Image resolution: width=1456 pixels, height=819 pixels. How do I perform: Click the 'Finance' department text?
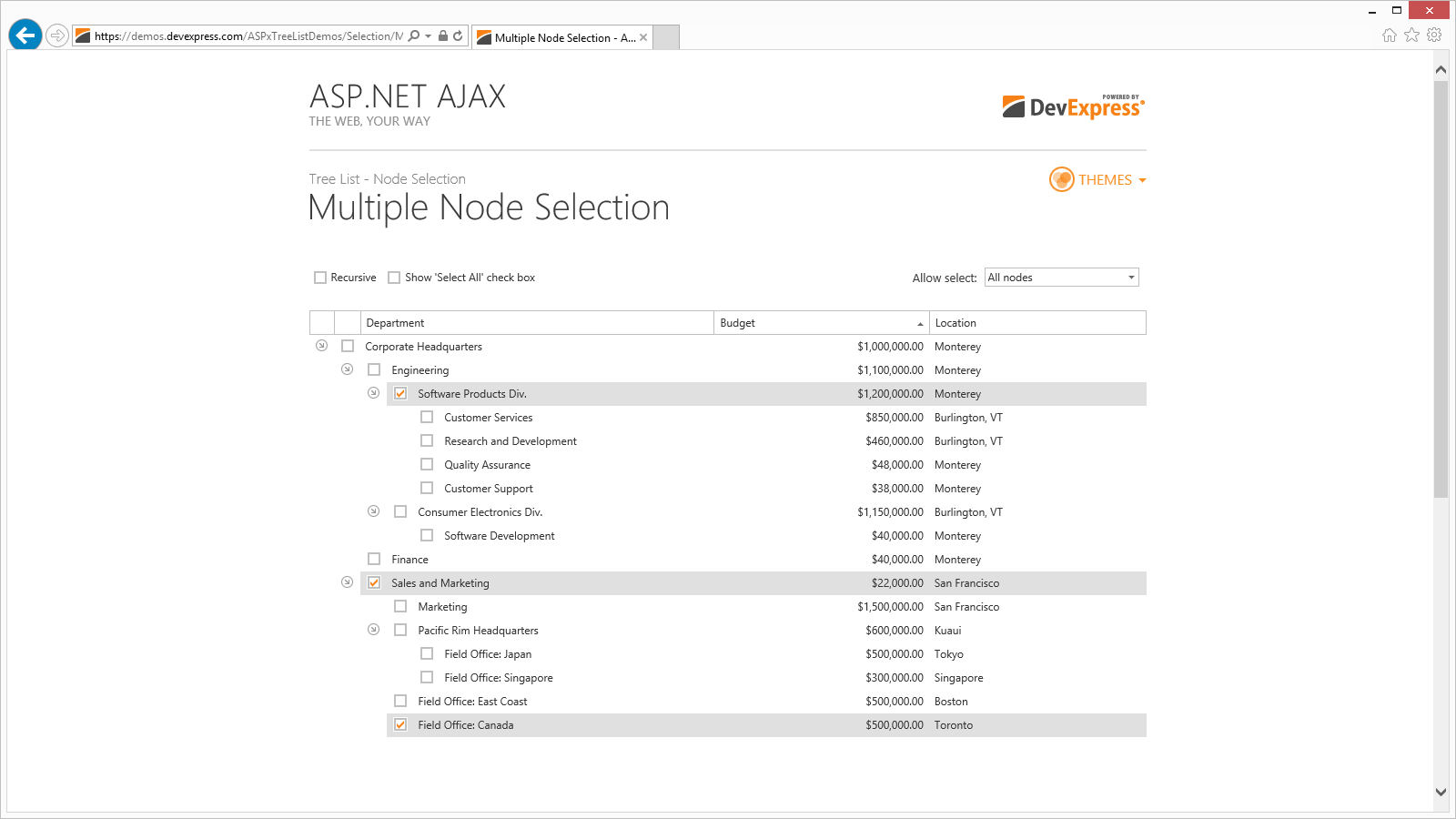(409, 560)
